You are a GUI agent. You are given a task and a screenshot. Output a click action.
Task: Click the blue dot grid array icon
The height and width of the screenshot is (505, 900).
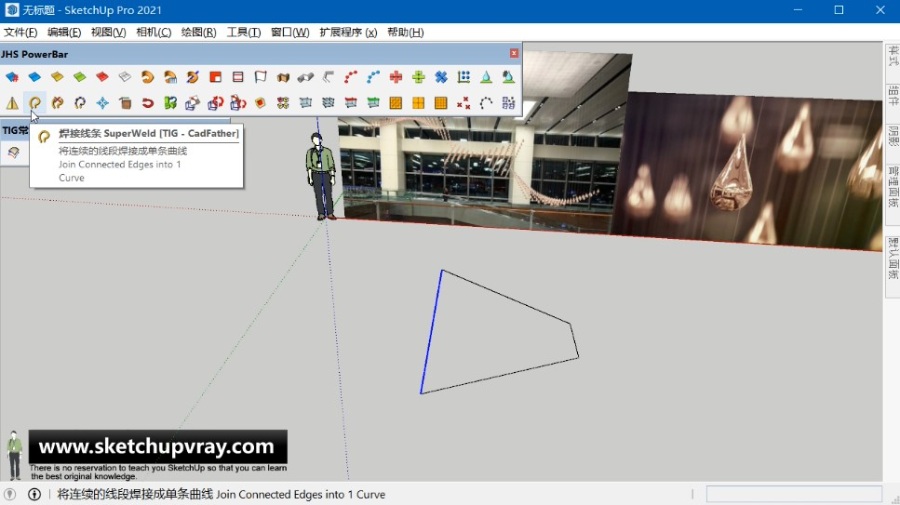click(x=464, y=77)
